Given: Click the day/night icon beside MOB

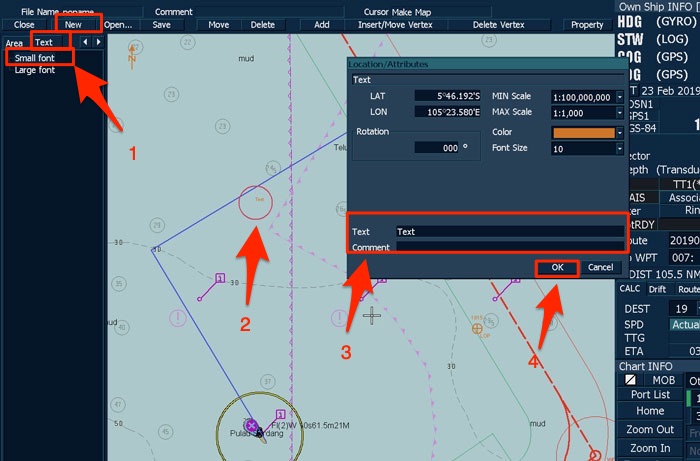Looking at the screenshot, I should (x=629, y=380).
